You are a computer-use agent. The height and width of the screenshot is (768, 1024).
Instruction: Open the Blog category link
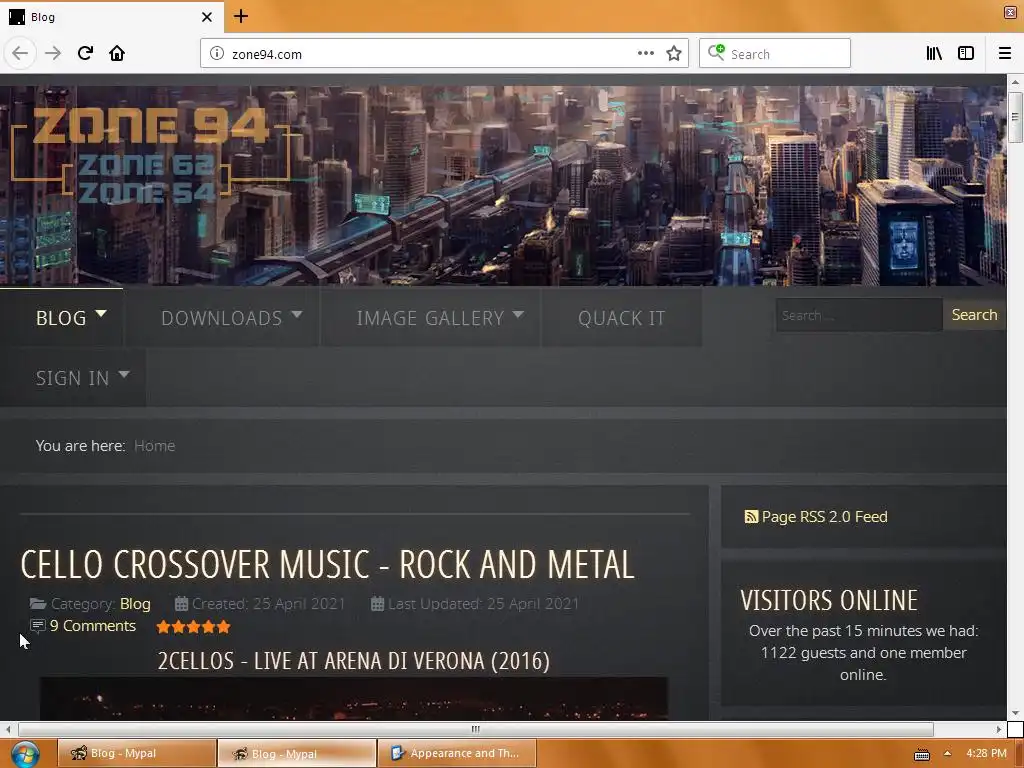click(x=135, y=604)
